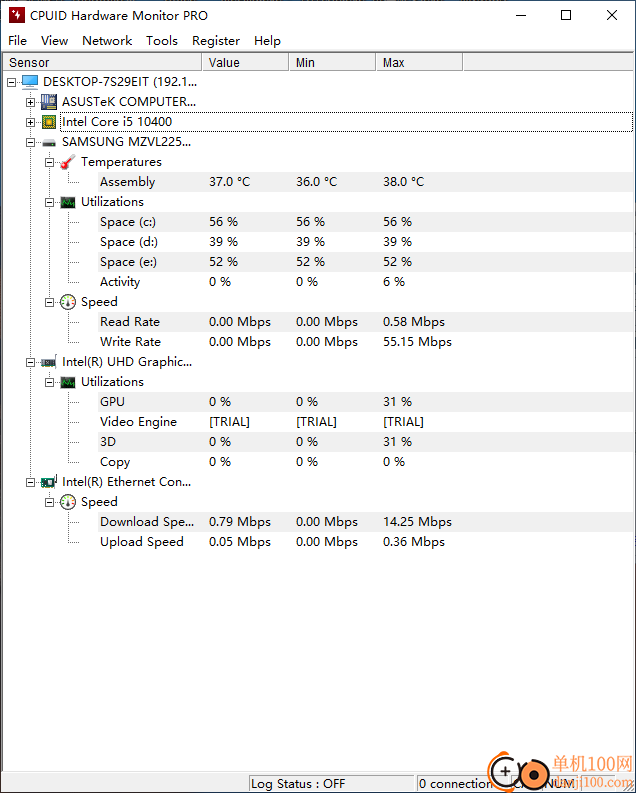Select the GPU utilization row
This screenshot has height=793, width=636.
366,402
